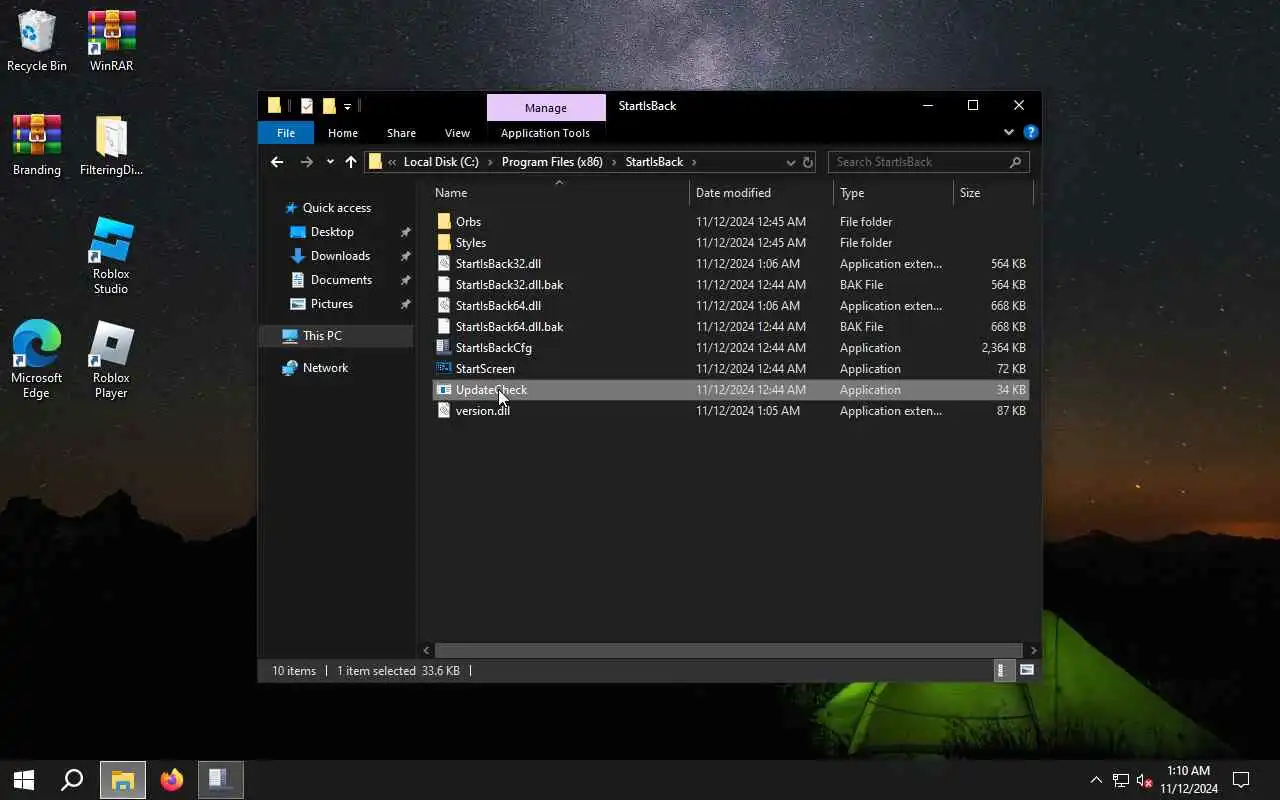Launch Roblox Player from desktop
This screenshot has height=800, width=1280.
(x=111, y=360)
